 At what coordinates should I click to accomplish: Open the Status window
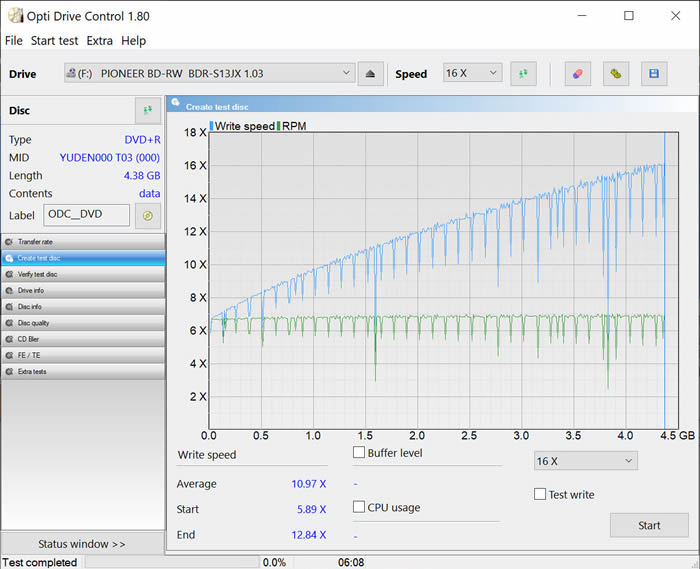coord(82,544)
